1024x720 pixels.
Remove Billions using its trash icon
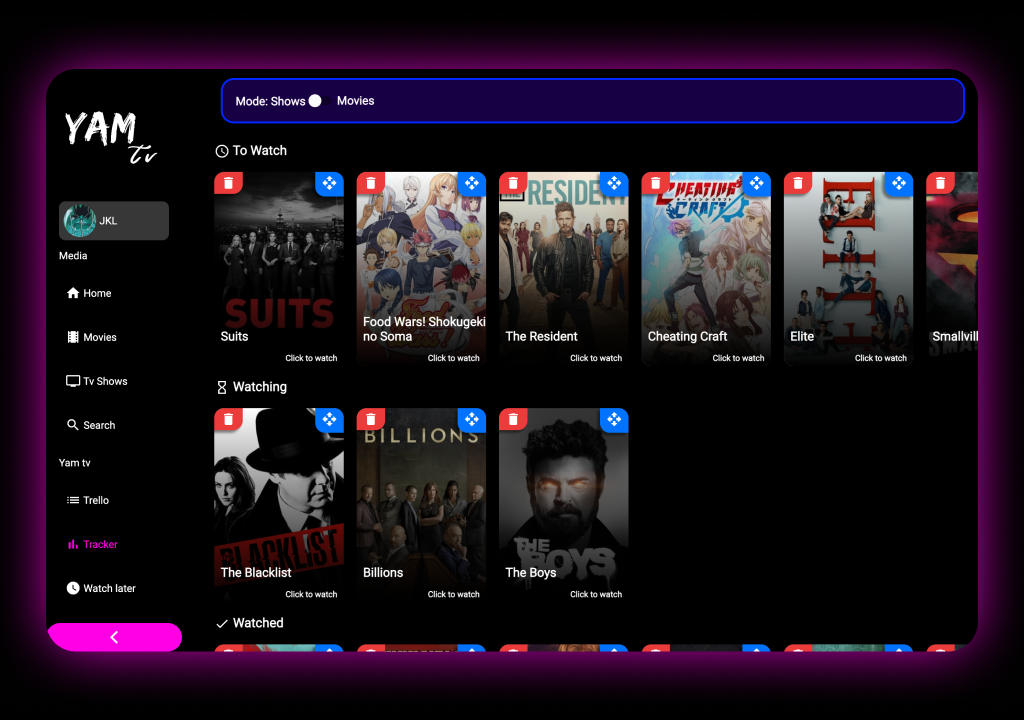tap(371, 419)
